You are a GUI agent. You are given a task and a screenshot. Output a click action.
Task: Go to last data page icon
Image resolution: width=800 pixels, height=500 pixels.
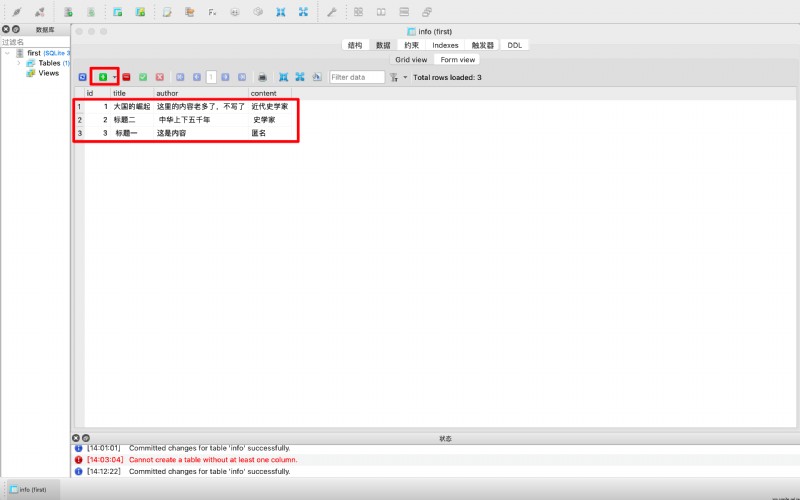(242, 77)
